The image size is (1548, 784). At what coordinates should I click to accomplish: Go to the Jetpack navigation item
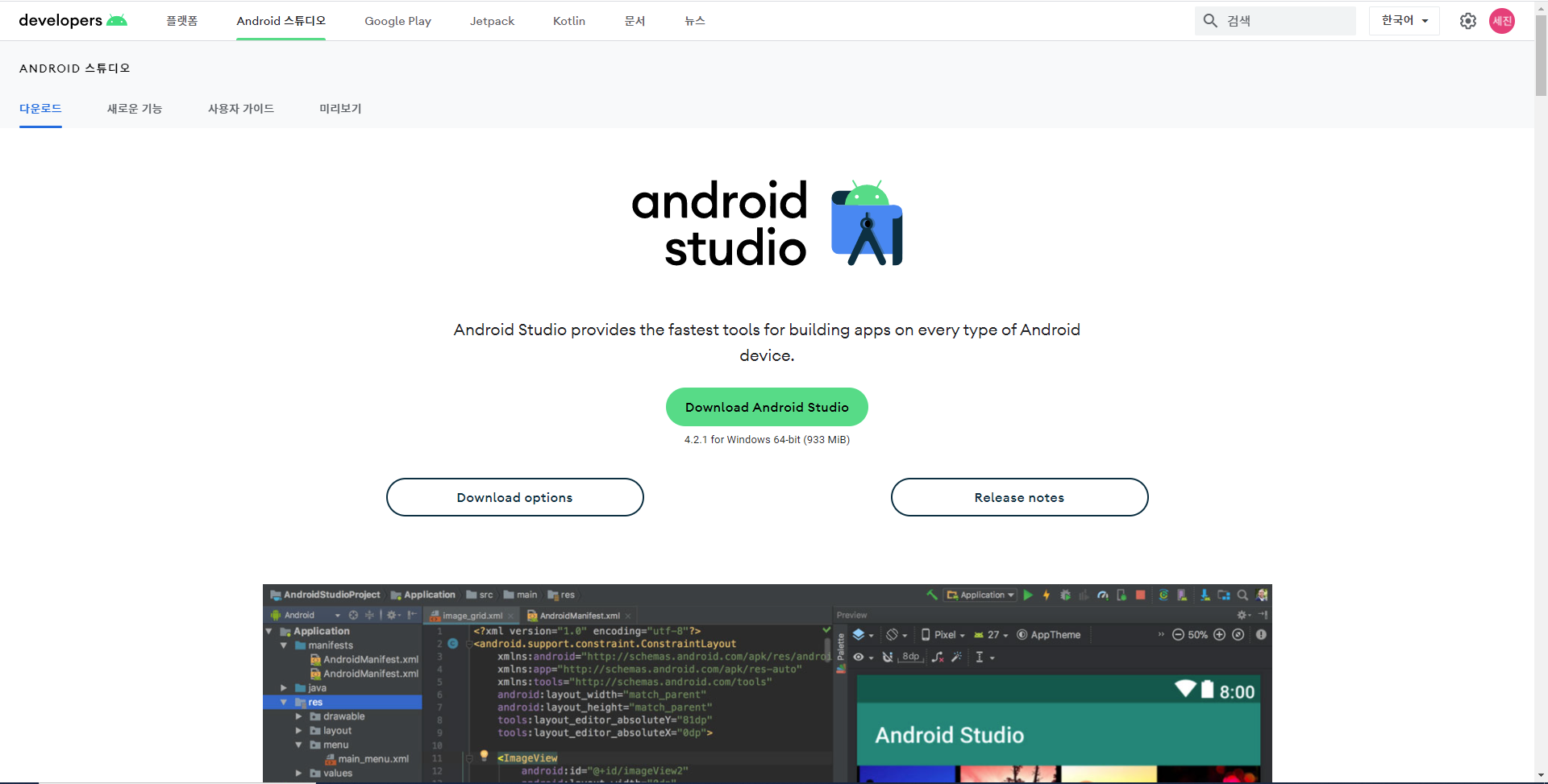[492, 21]
